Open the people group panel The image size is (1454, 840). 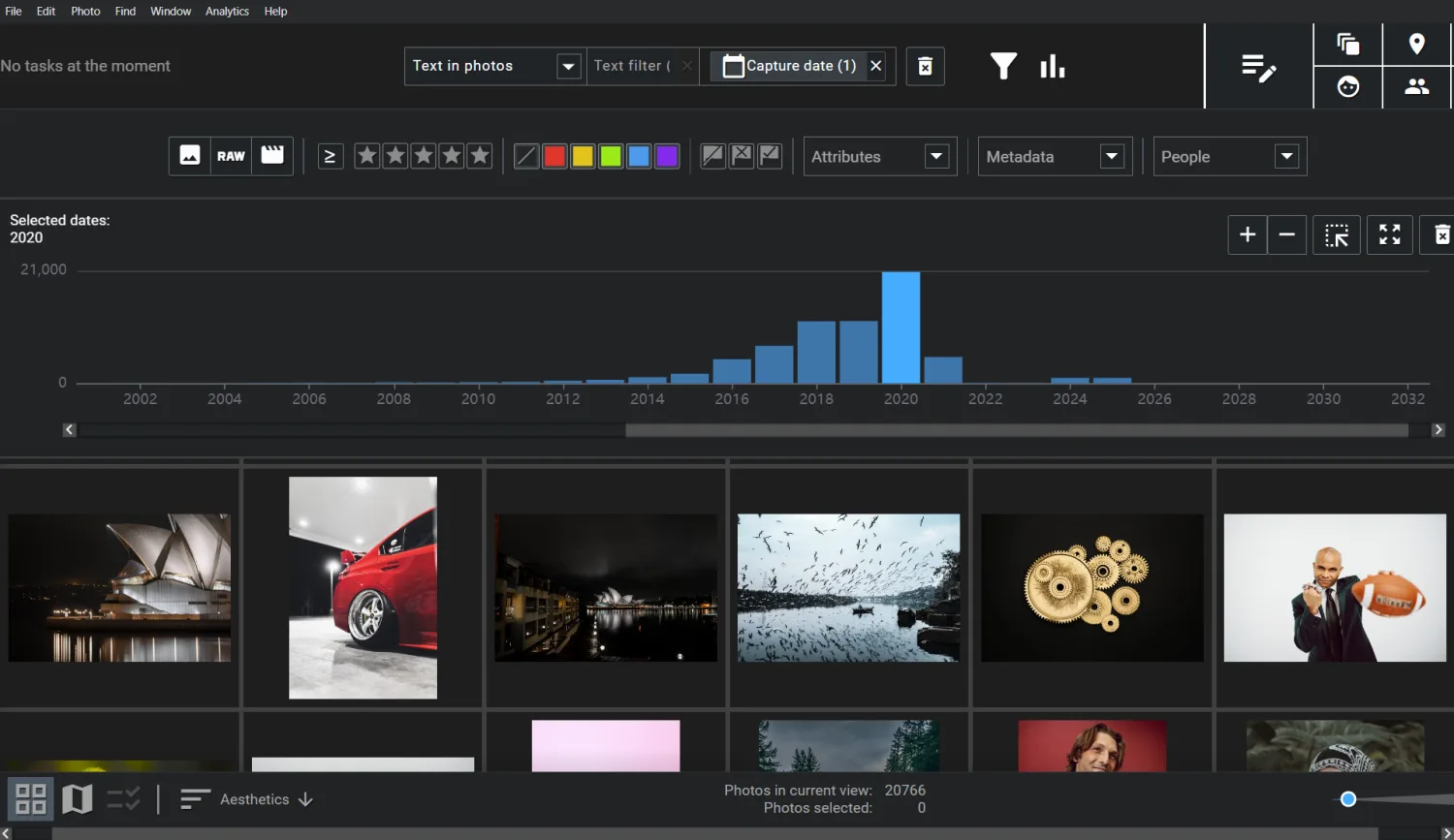tap(1416, 86)
